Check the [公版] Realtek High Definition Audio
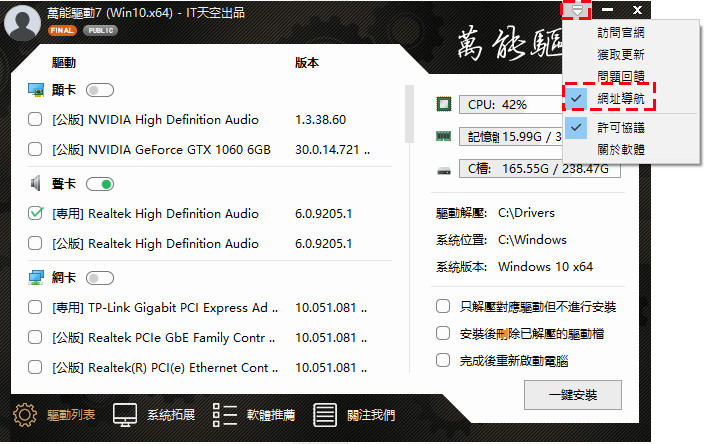The width and height of the screenshot is (704, 444). (x=35, y=243)
